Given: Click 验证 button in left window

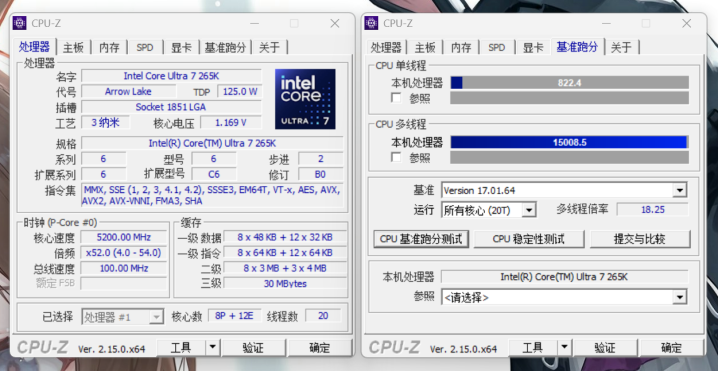Looking at the screenshot, I should tap(253, 348).
